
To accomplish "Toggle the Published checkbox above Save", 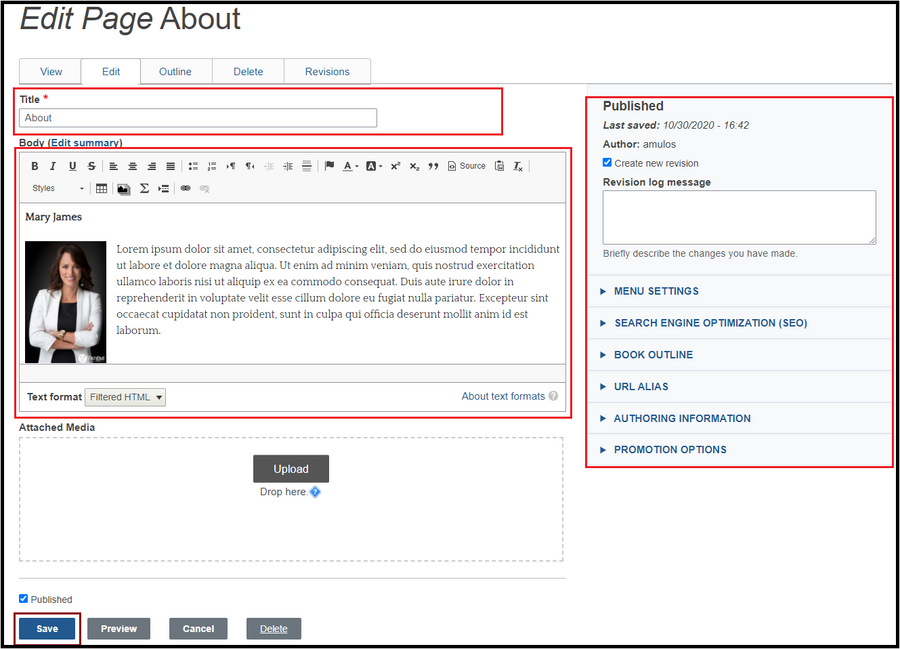I will tap(24, 599).
